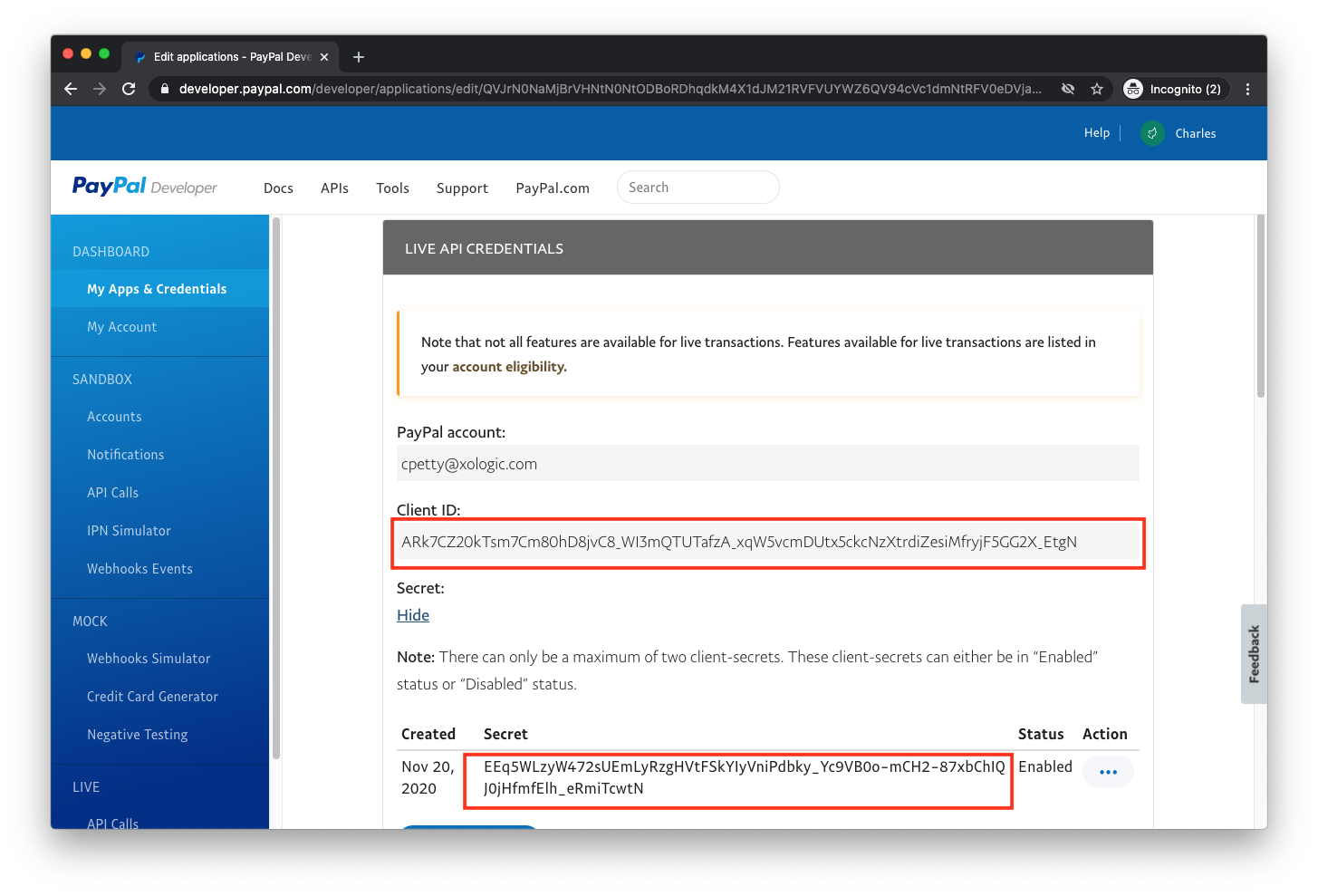The height and width of the screenshot is (896, 1318).
Task: Click the Client ID value field
Action: pos(768,542)
